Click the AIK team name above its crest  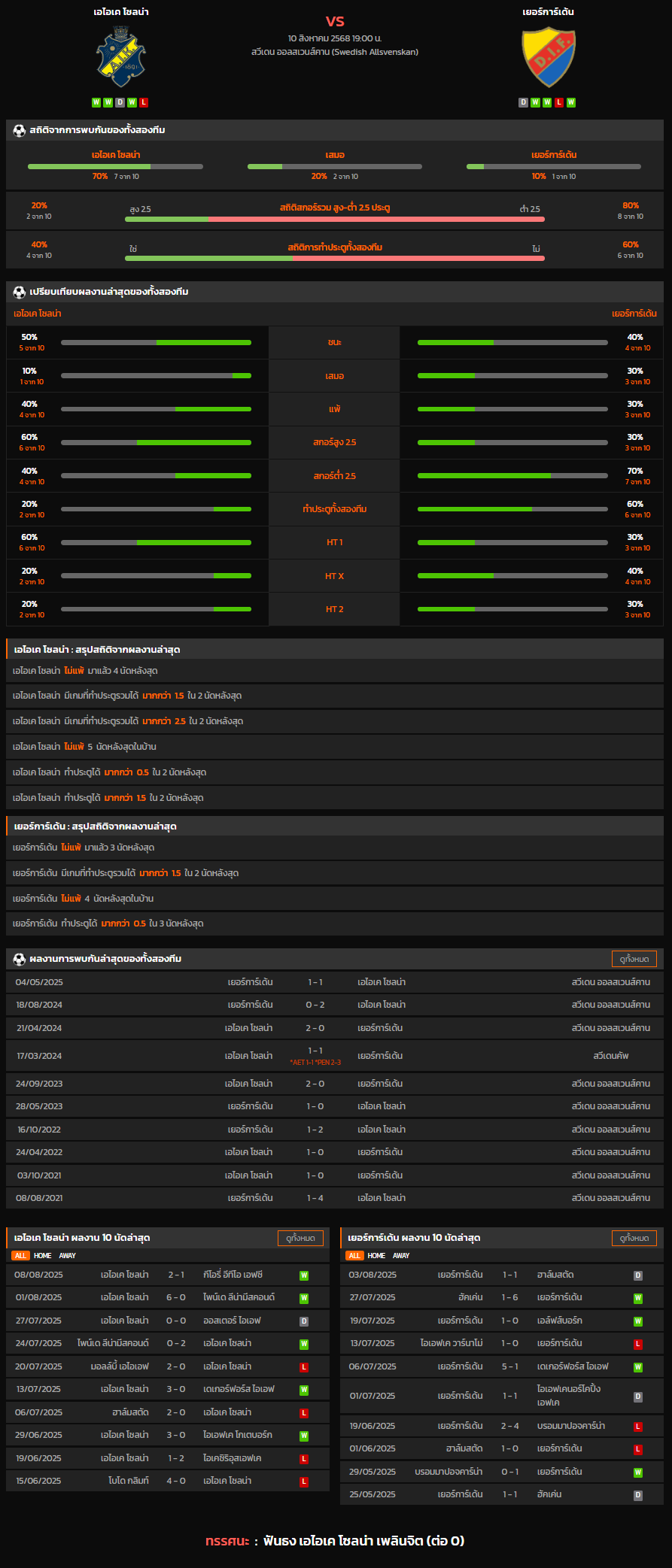(x=121, y=12)
